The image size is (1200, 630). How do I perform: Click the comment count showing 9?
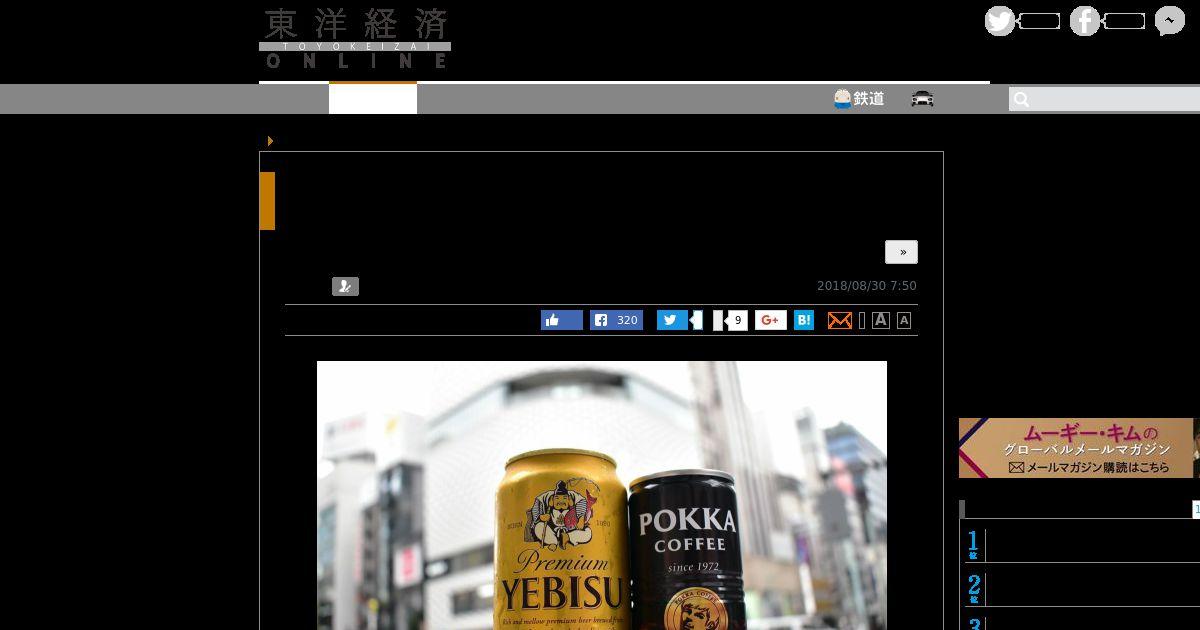[737, 320]
